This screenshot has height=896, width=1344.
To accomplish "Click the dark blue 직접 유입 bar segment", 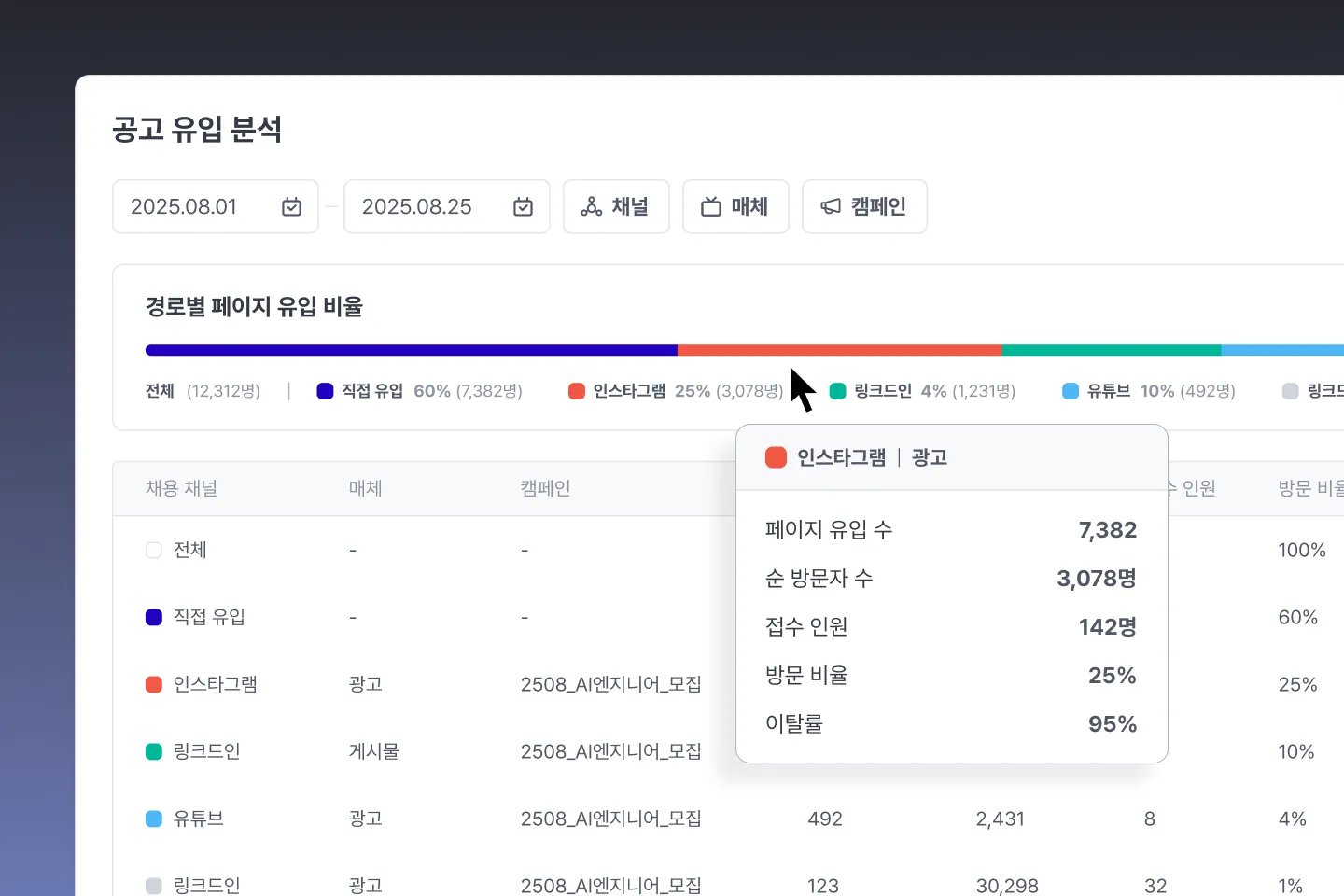I will [x=412, y=350].
